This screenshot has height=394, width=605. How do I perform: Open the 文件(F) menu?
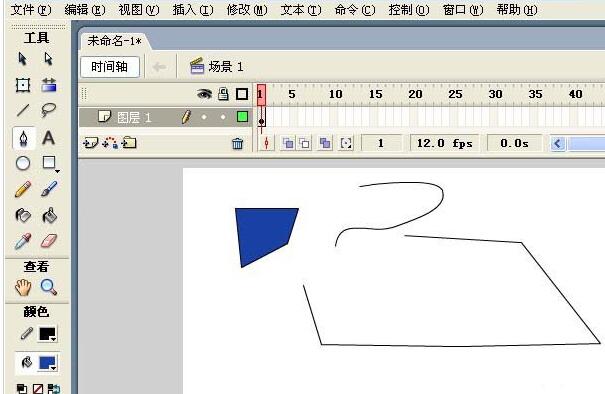pos(31,10)
